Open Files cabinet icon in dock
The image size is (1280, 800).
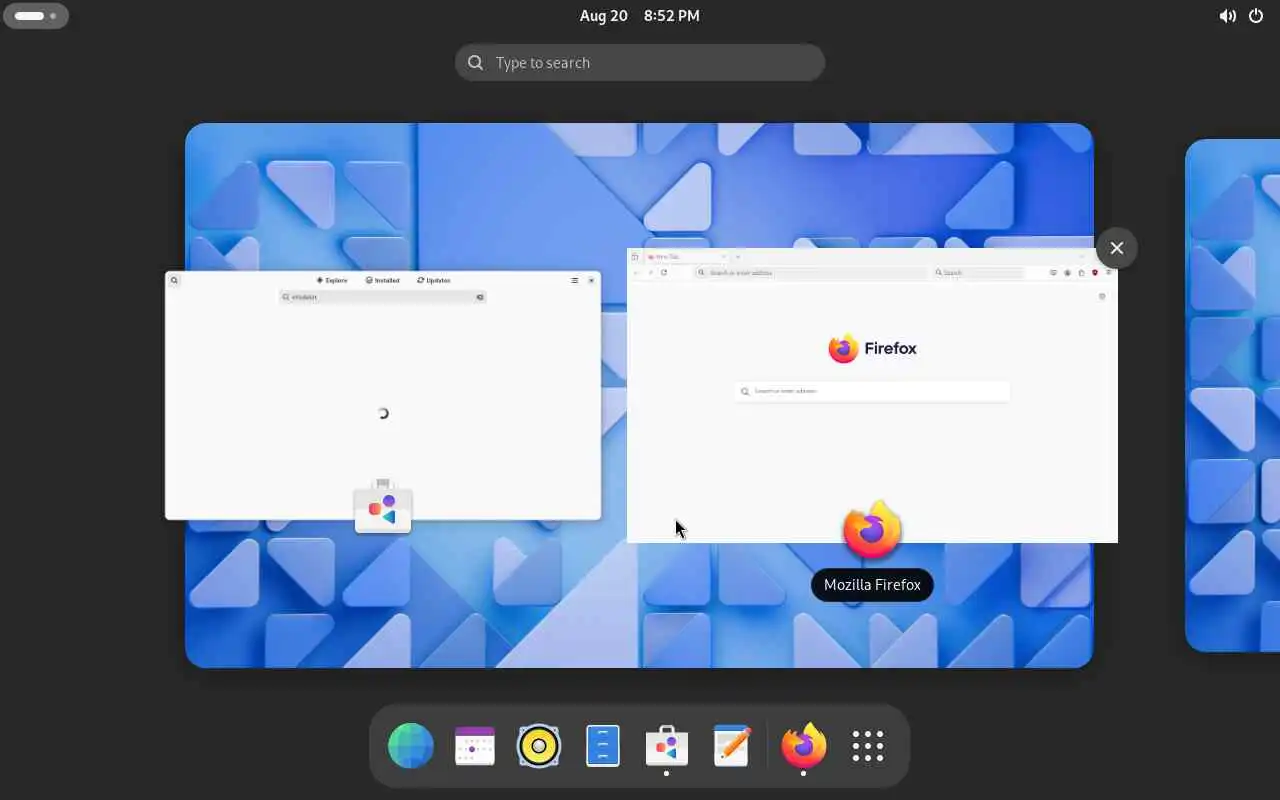pyautogui.click(x=603, y=746)
